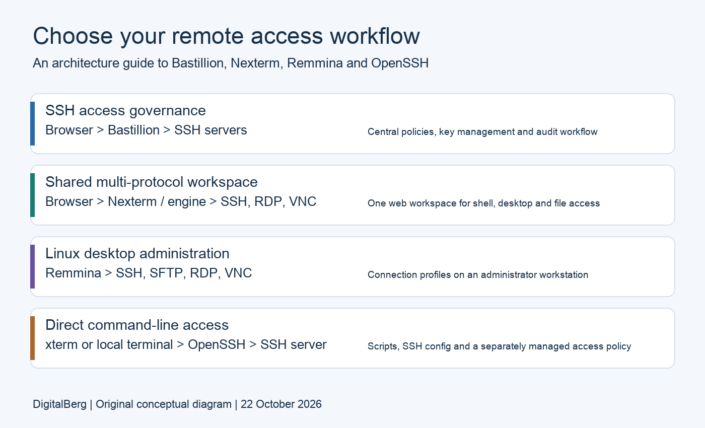Click the title 'Choose your remote access workflow'

(x=226, y=36)
